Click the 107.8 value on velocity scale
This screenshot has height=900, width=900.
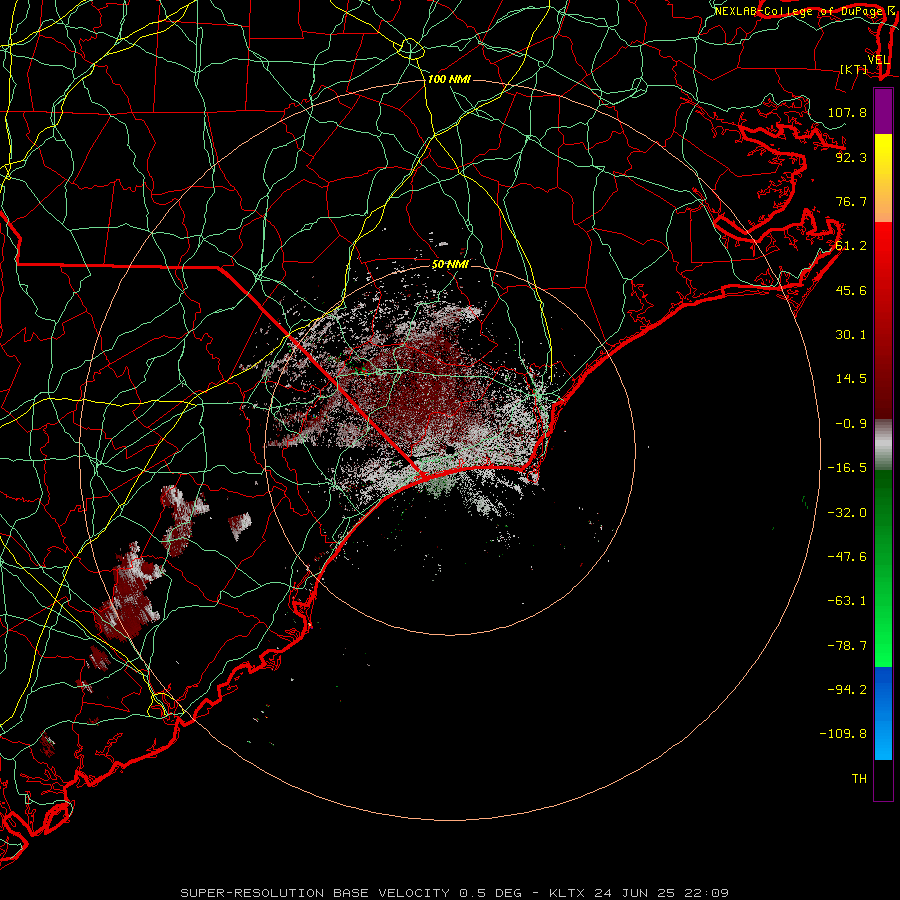(847, 112)
